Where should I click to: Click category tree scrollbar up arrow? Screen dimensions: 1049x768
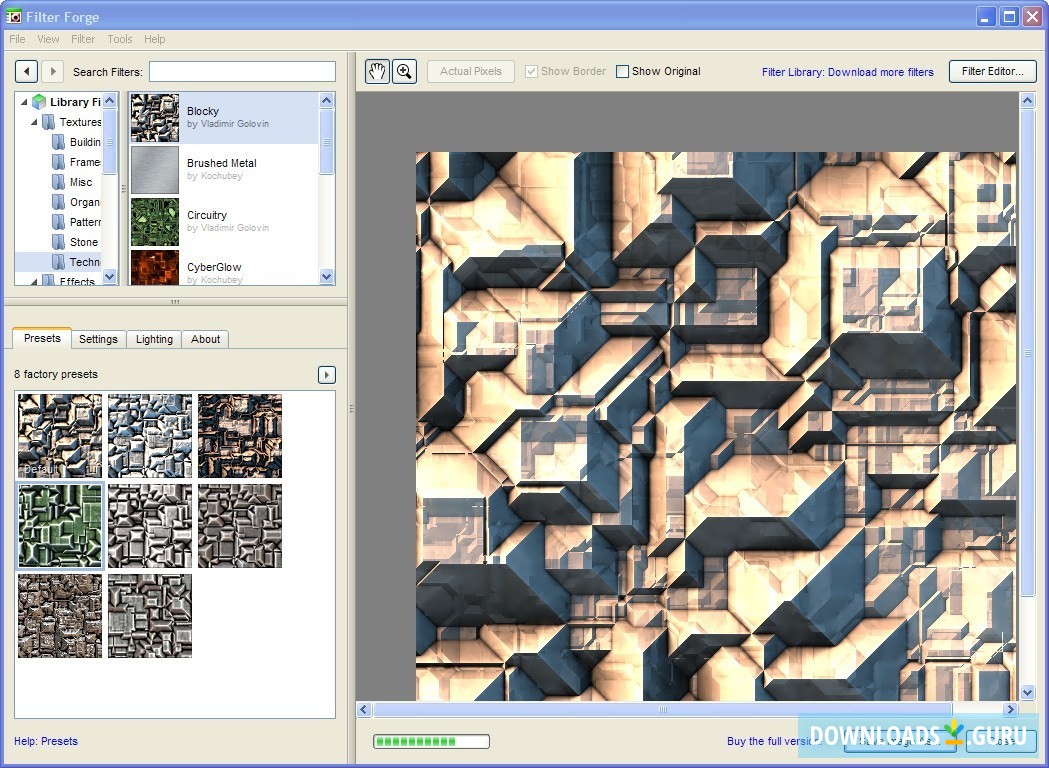pyautogui.click(x=110, y=100)
